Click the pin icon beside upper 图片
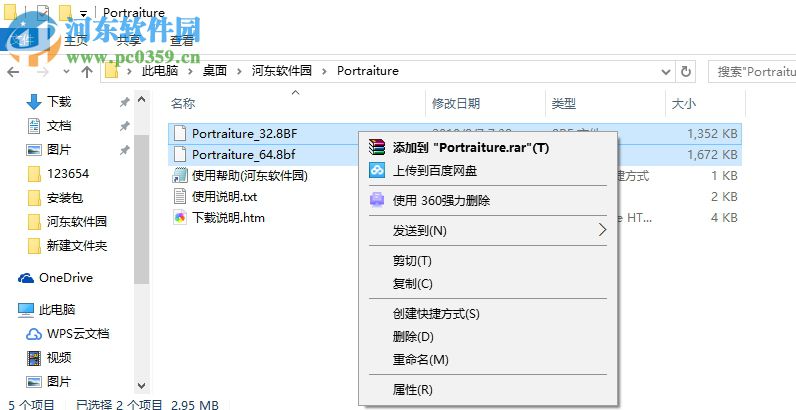The height and width of the screenshot is (410, 796). (124, 150)
